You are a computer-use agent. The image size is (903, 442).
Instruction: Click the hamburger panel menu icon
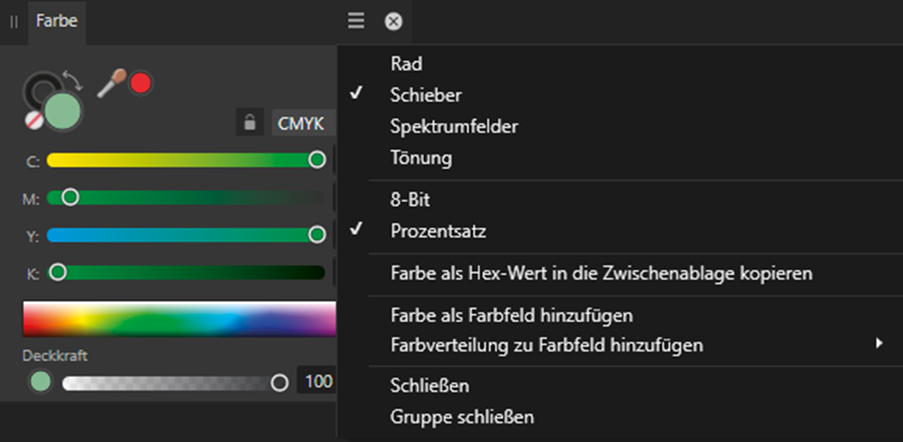(x=356, y=21)
